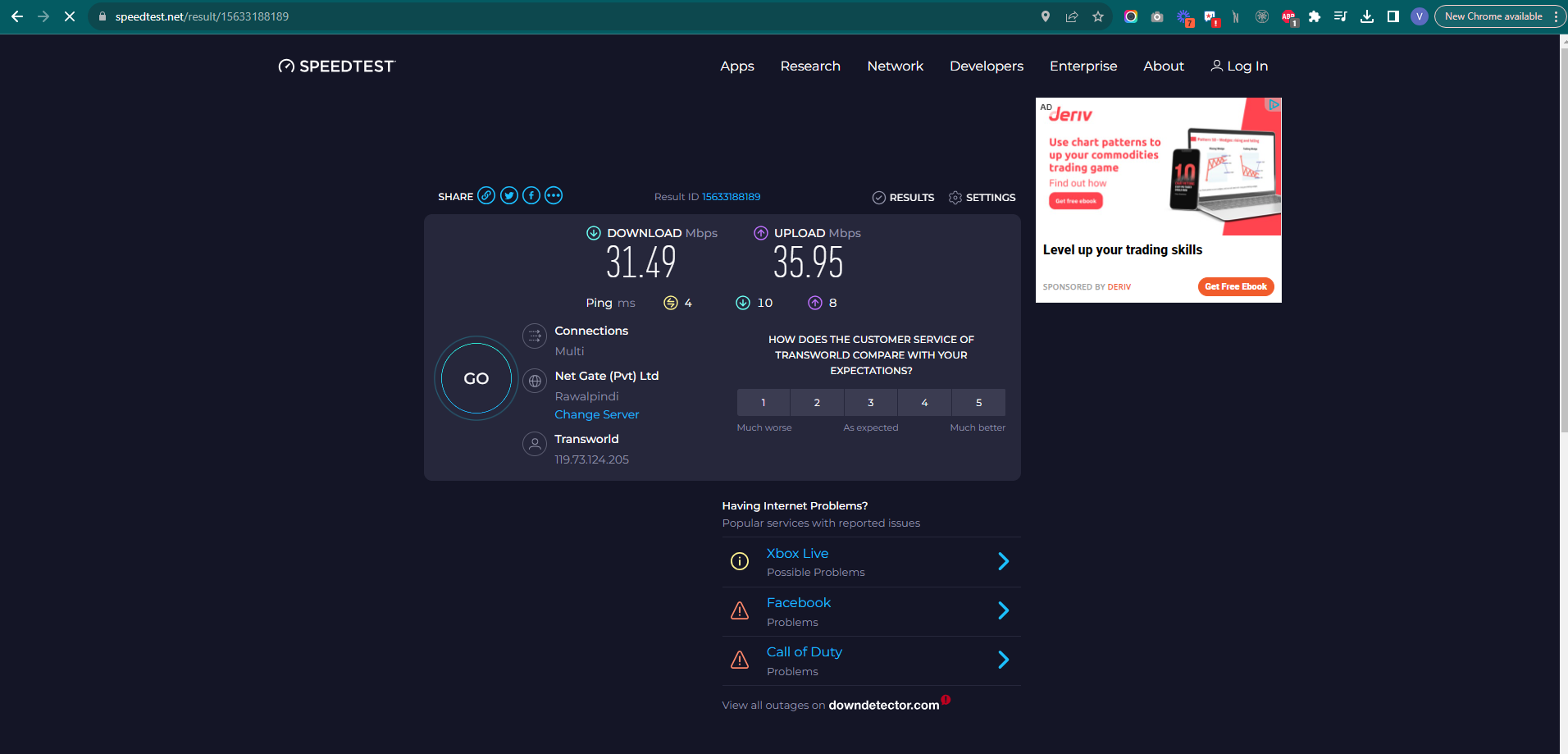This screenshot has height=754, width=1568.
Task: Click Result ID 15633188189 link
Action: (731, 197)
